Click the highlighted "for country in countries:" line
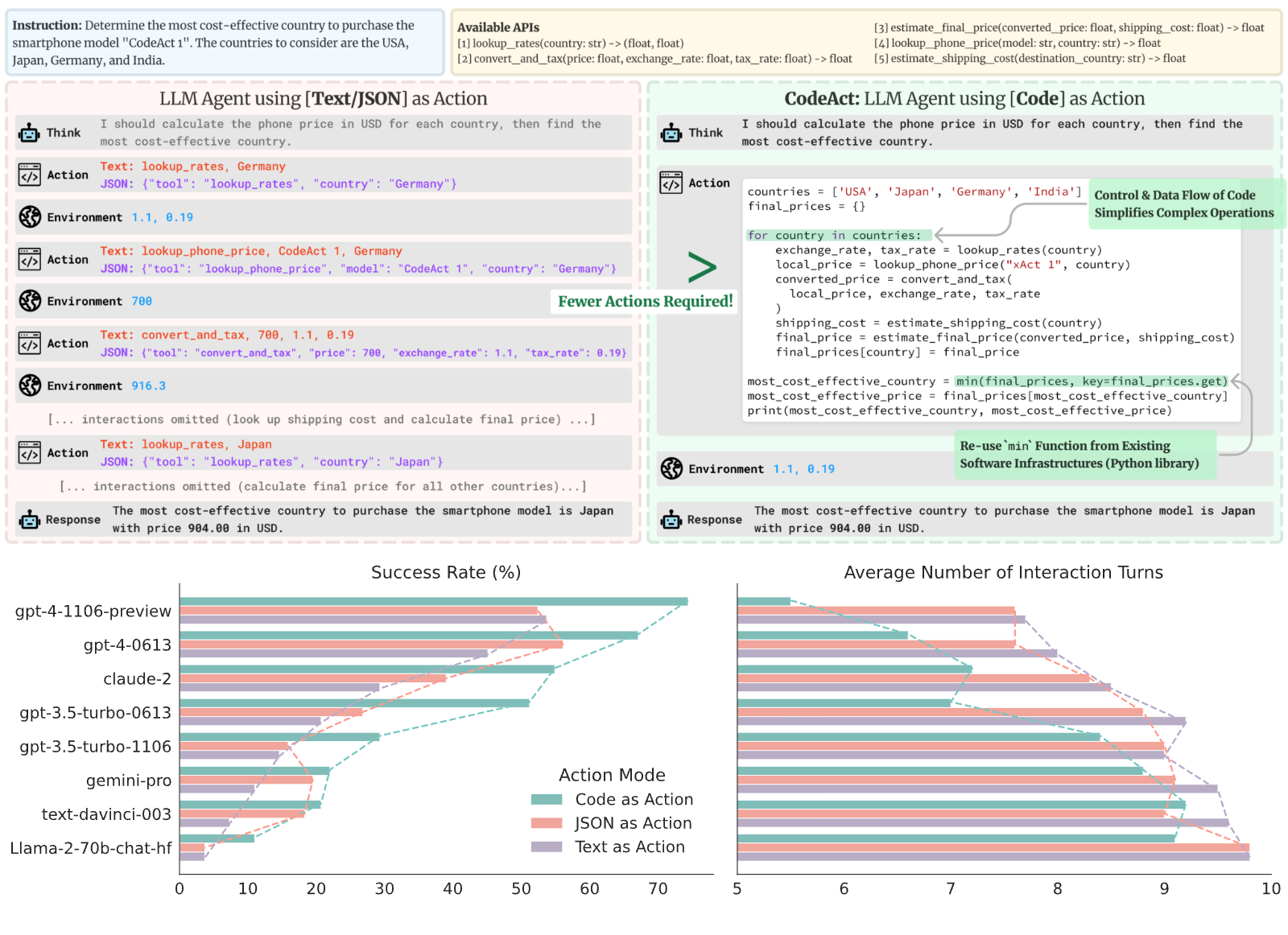The width and height of the screenshot is (1288, 935). [839, 235]
